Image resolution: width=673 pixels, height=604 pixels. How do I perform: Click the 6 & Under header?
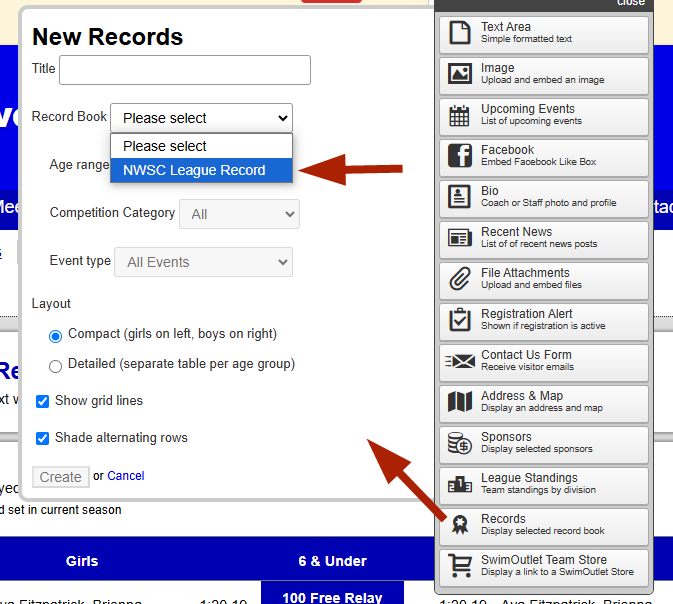coord(333,561)
